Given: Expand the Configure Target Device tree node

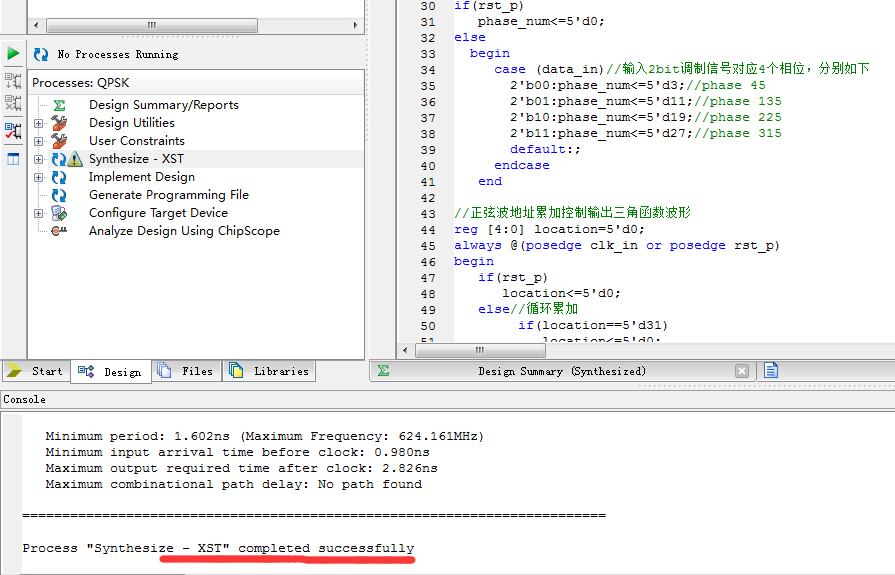Looking at the screenshot, I should pos(38,214).
